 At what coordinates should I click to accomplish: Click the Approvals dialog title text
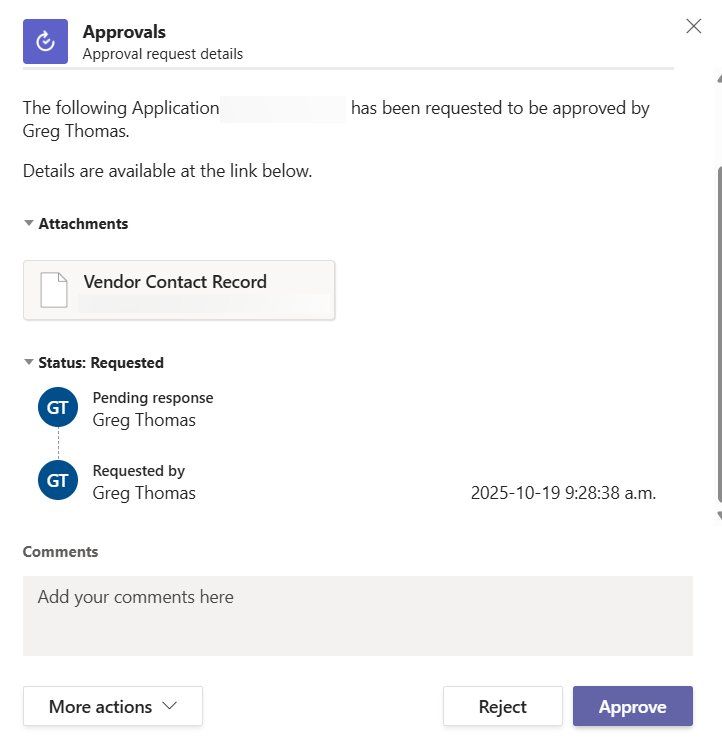coord(124,32)
